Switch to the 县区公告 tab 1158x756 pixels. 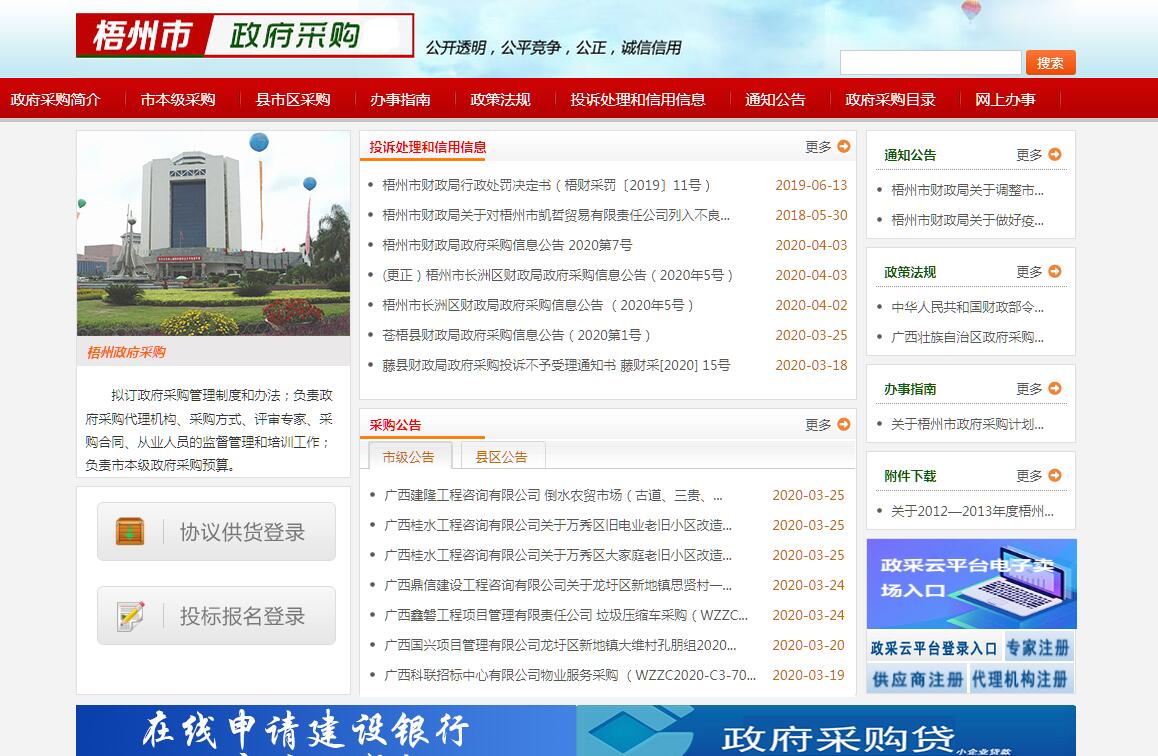click(501, 456)
